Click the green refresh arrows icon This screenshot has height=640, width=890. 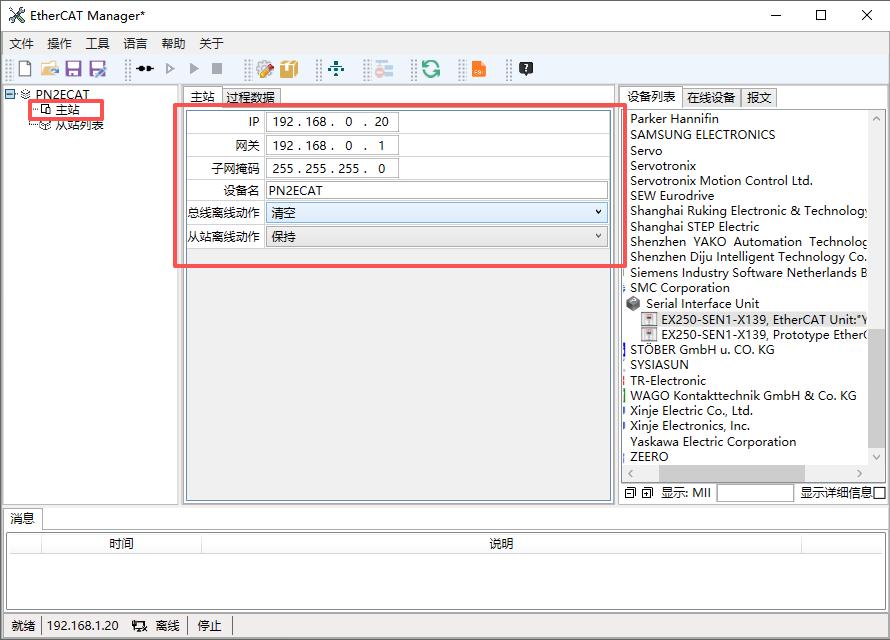tap(431, 69)
